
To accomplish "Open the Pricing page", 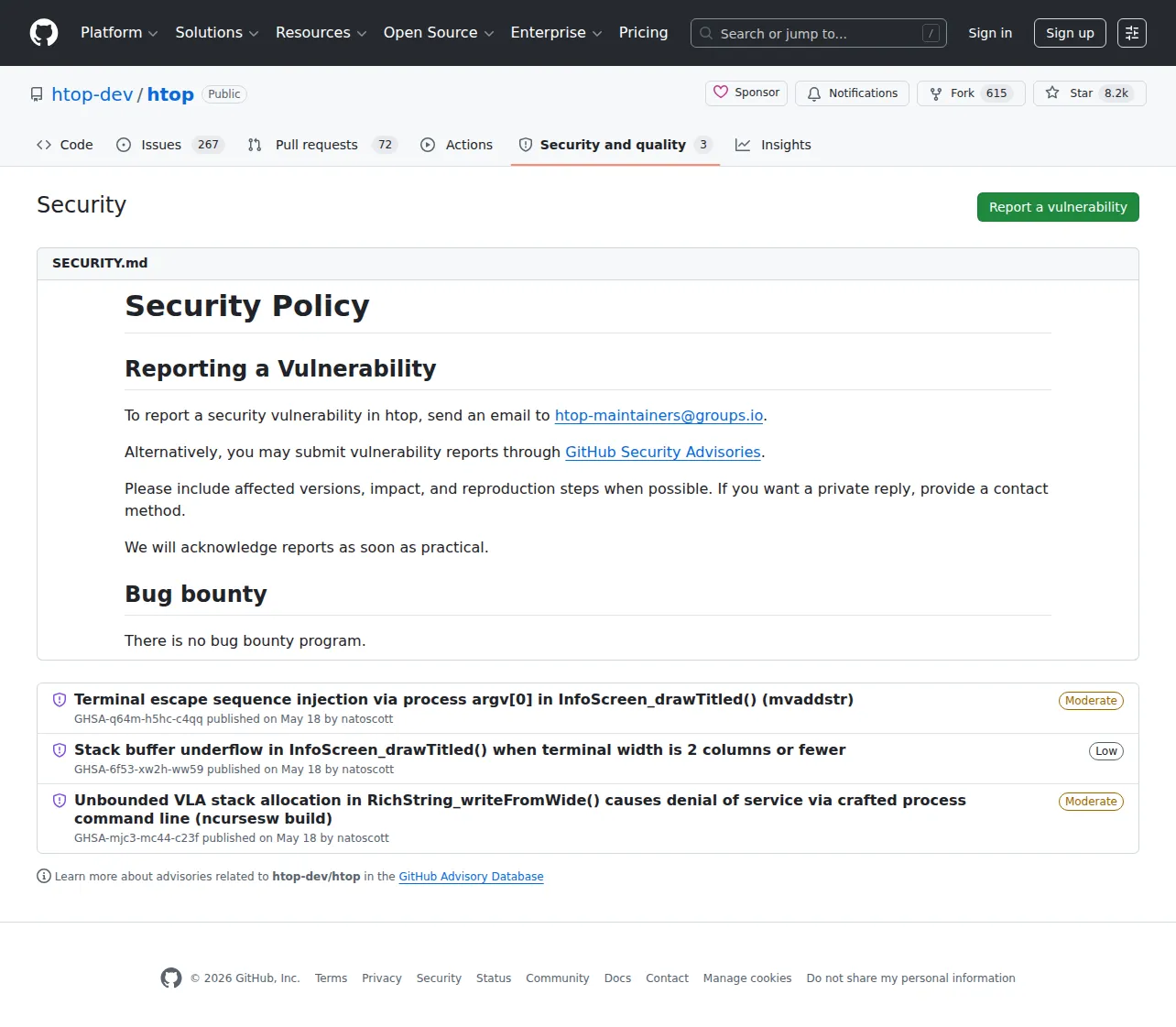I will pos(643,33).
